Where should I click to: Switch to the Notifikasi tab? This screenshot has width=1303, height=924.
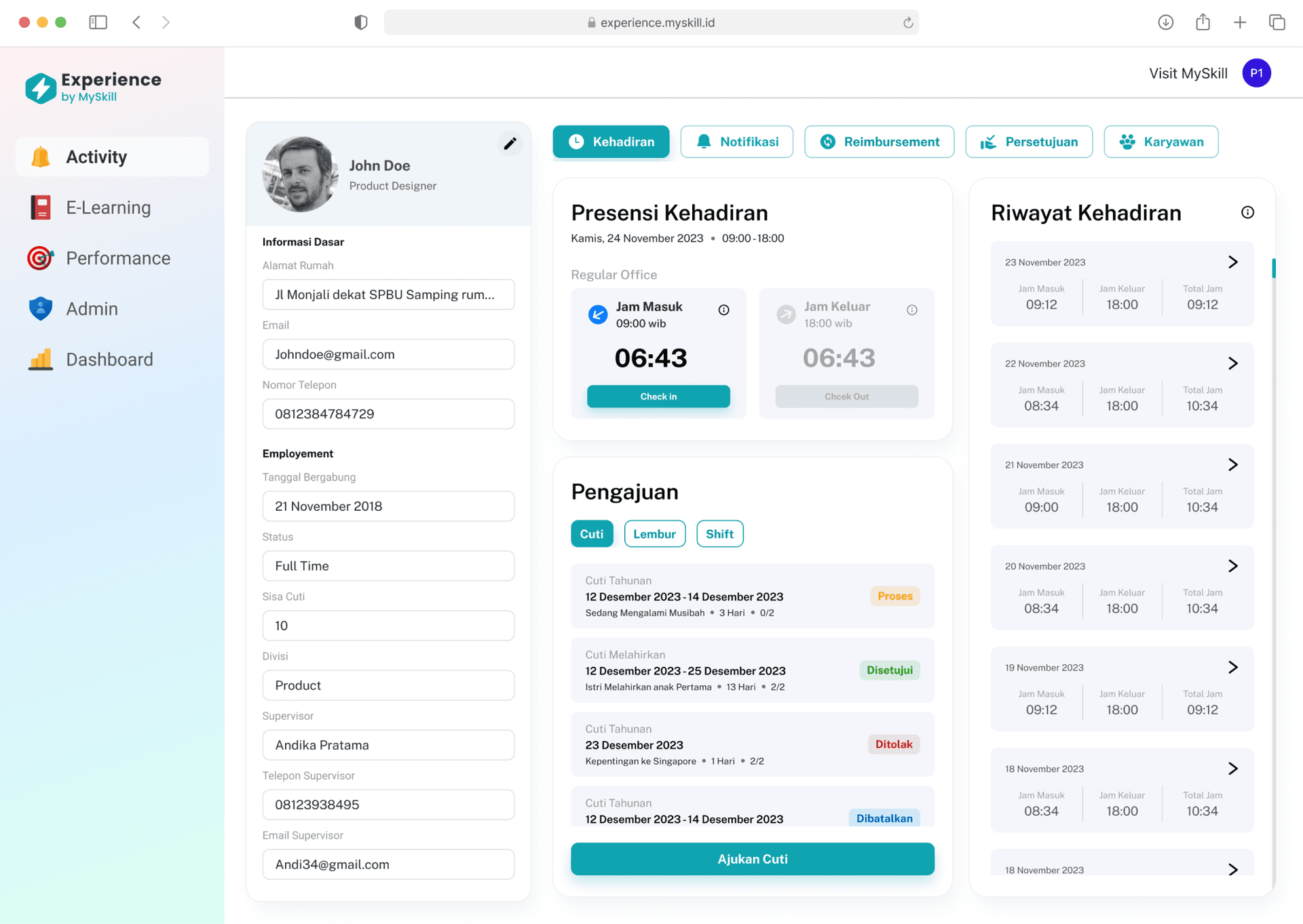737,141
